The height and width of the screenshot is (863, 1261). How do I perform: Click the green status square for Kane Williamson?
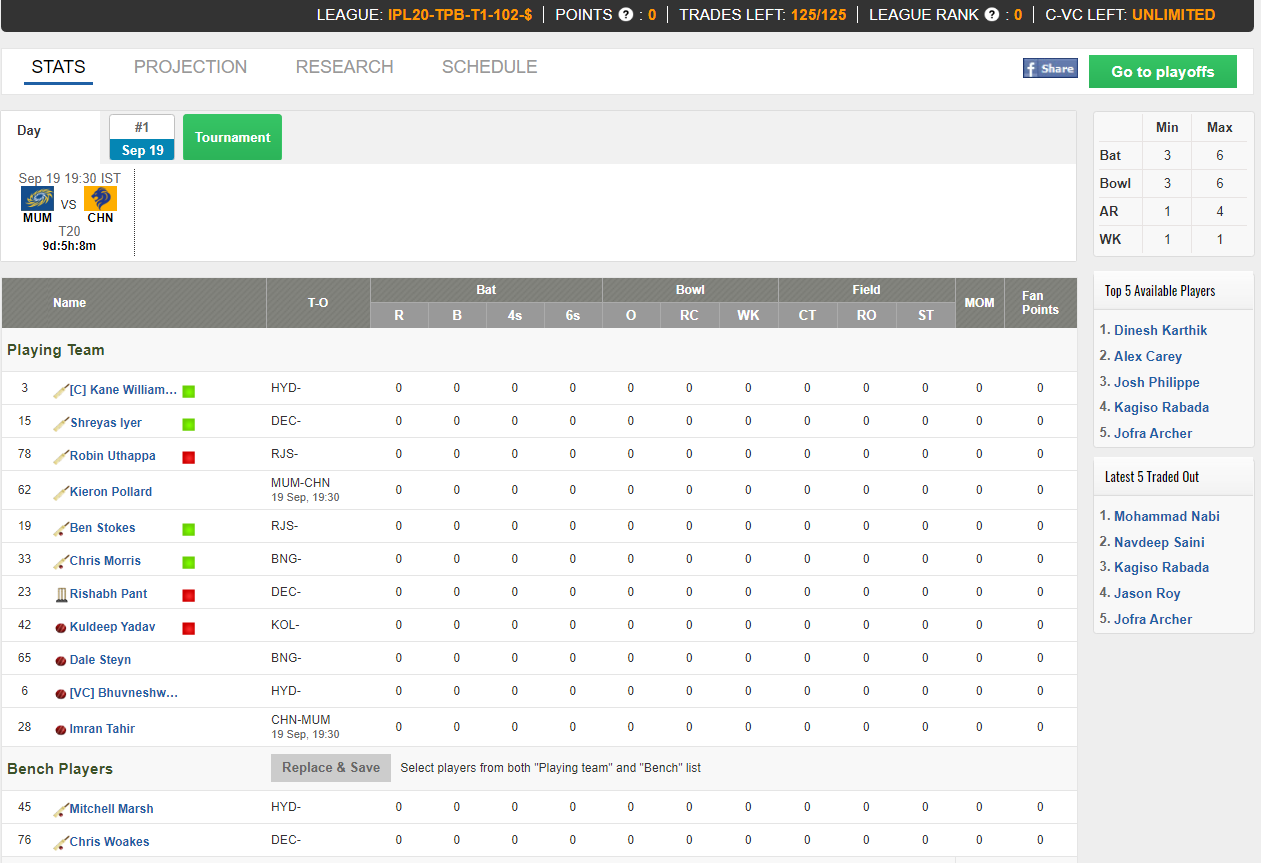188,391
